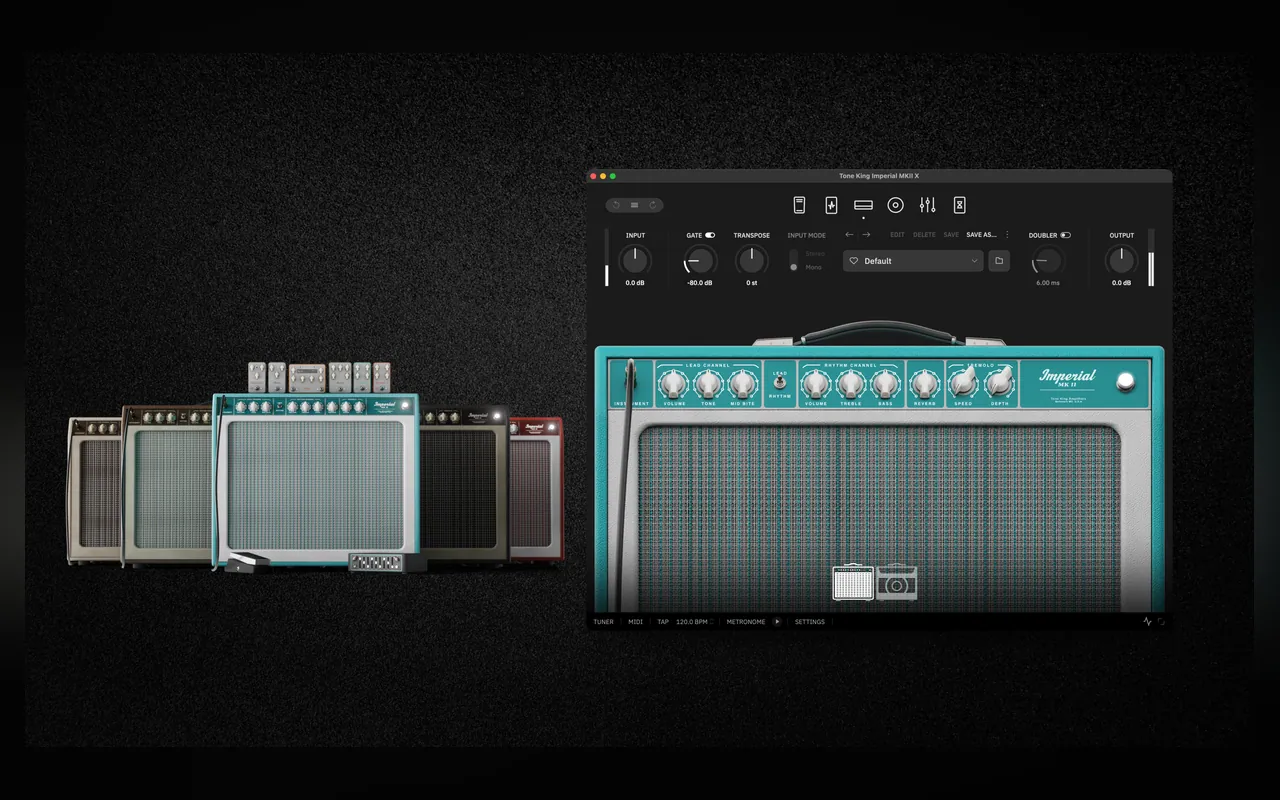Open the Pre-effects pedal section icon

pyautogui.click(x=799, y=205)
